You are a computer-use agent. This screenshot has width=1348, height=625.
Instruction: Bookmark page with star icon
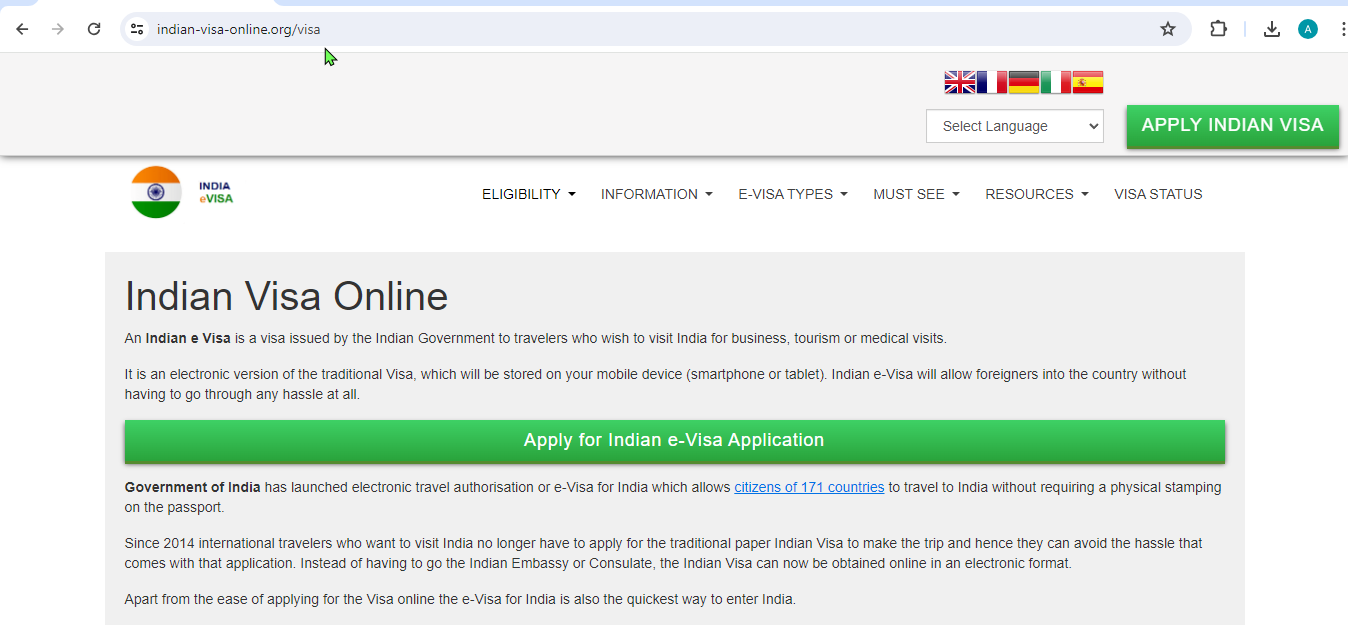pyautogui.click(x=1167, y=29)
